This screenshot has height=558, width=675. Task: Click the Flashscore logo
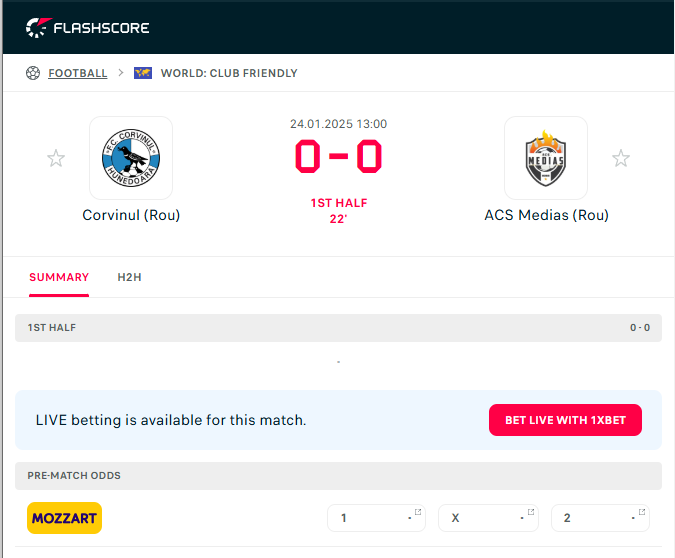coord(87,28)
